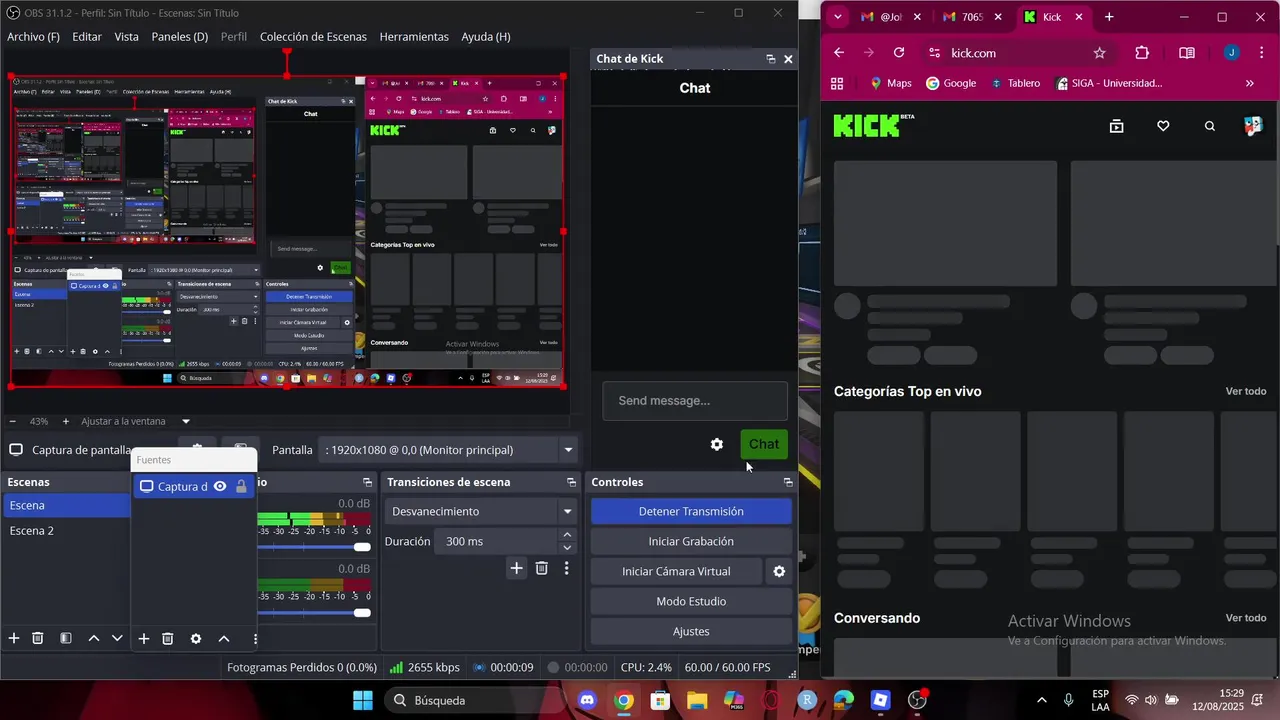Open Paneles (D) menu
The width and height of the screenshot is (1280, 720).
click(180, 37)
